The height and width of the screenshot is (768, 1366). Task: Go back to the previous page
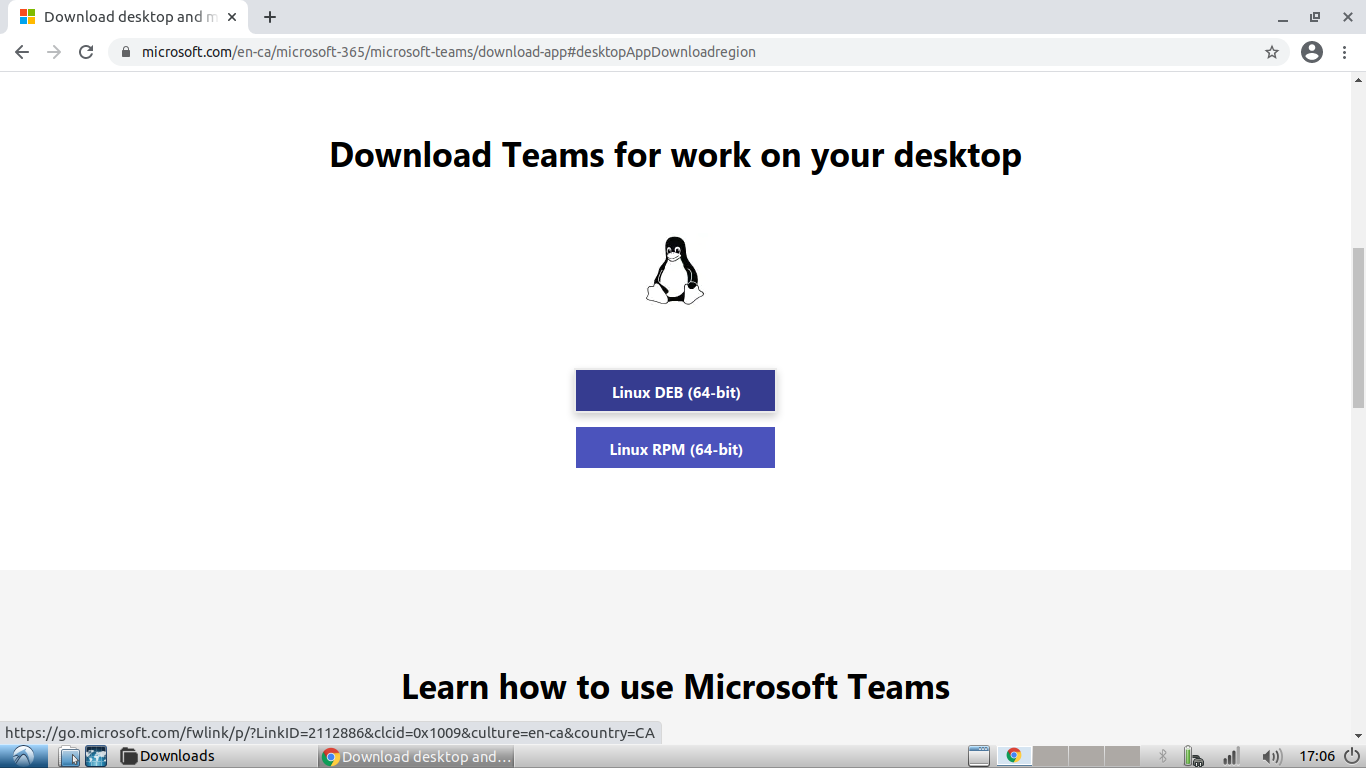(x=22, y=52)
